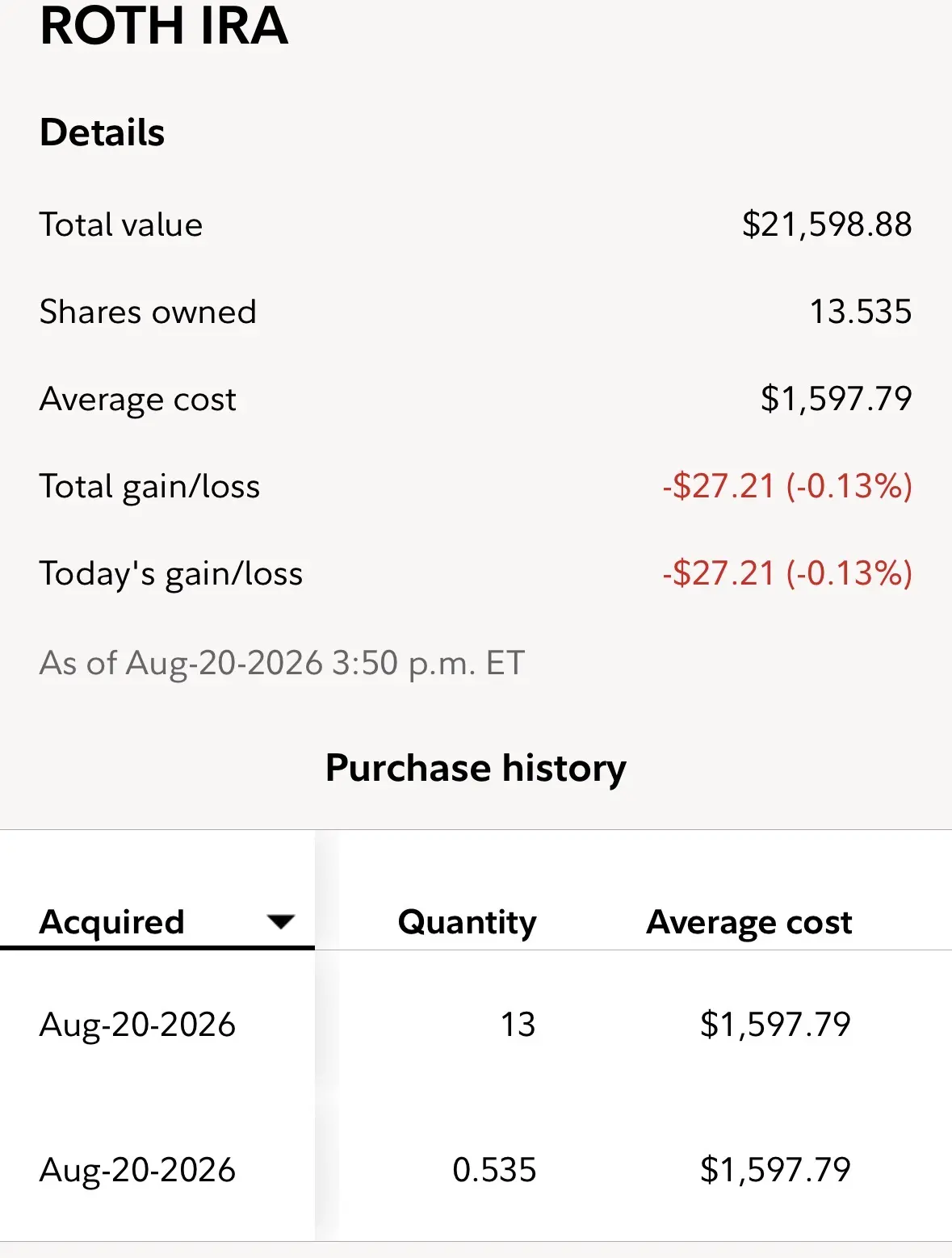Tap the Today's gain/loss label

(171, 573)
